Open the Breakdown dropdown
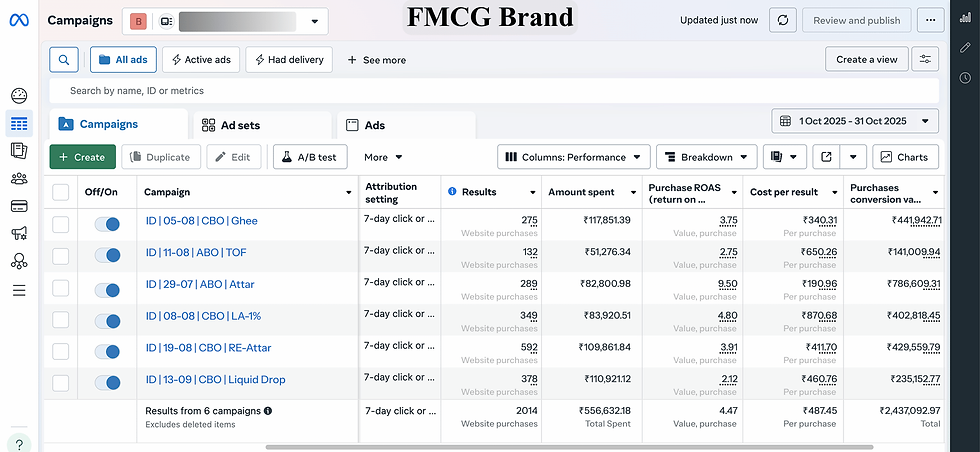 (x=706, y=157)
